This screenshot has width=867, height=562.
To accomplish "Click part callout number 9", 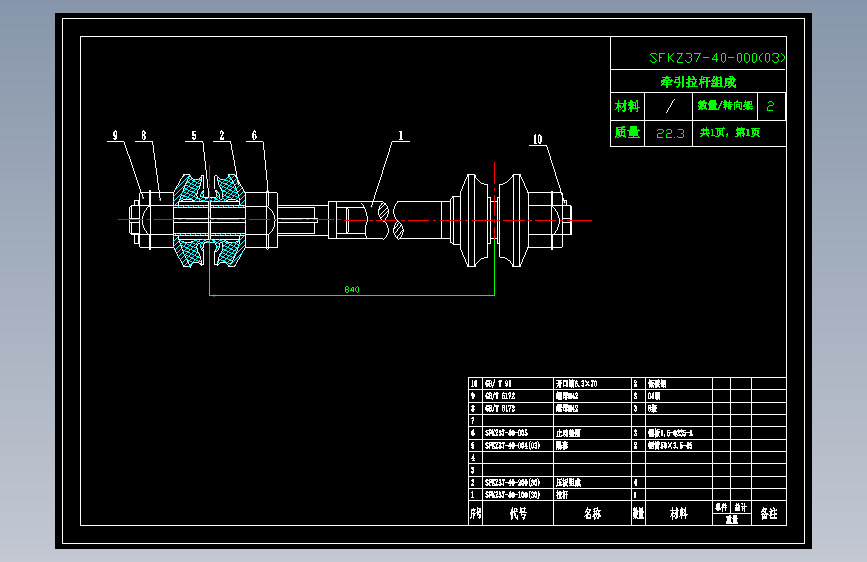I will coord(115,135).
